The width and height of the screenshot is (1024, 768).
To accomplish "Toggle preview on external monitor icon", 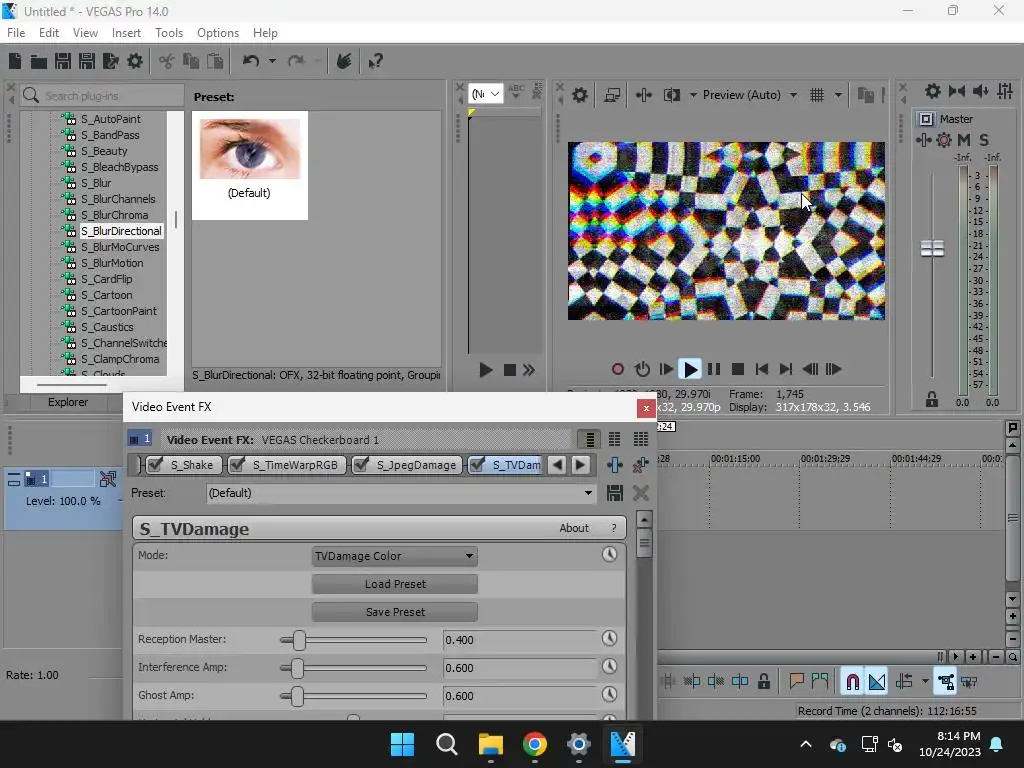I will (x=612, y=95).
